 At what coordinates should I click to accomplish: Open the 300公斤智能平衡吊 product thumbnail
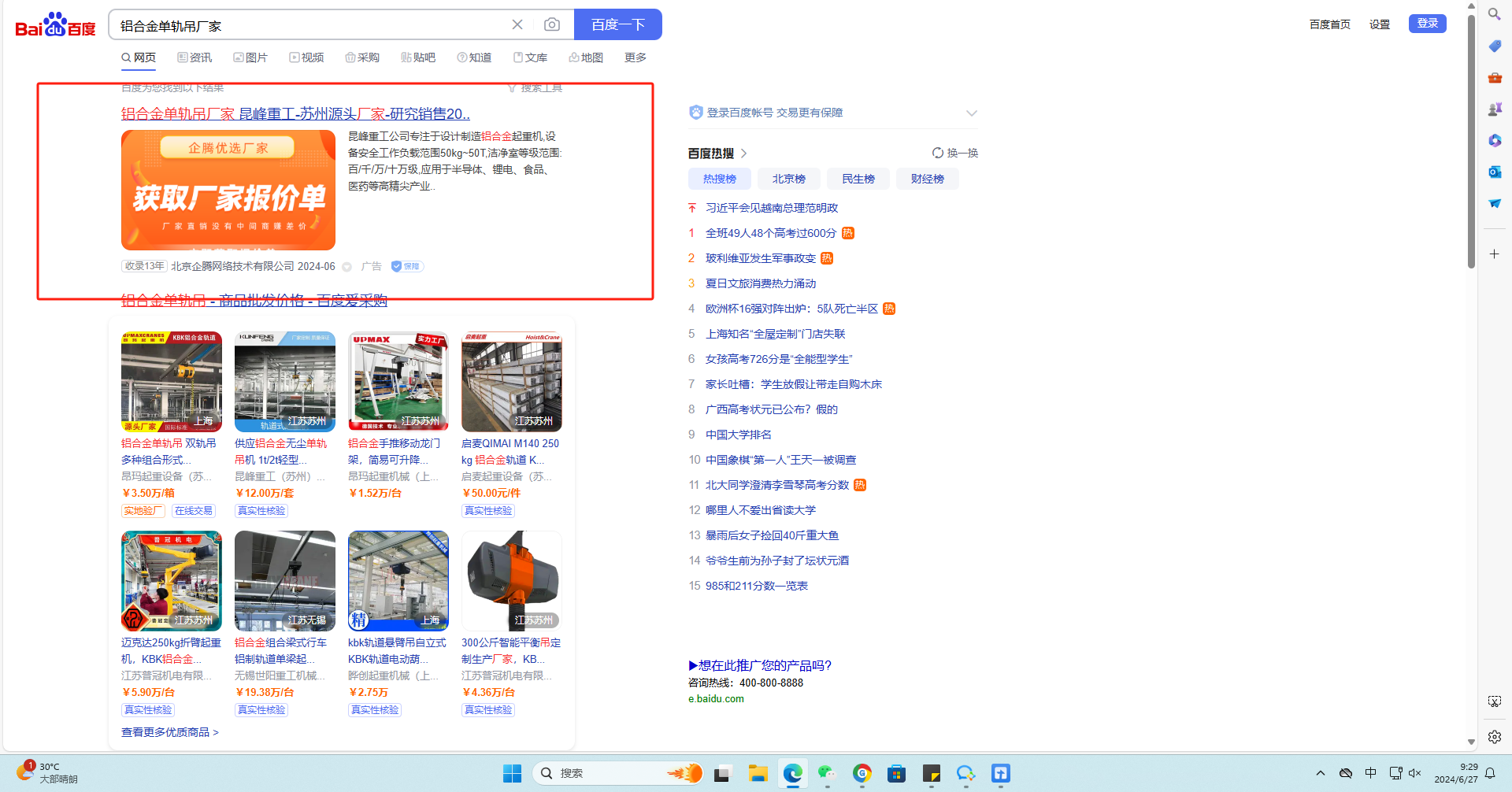[511, 580]
